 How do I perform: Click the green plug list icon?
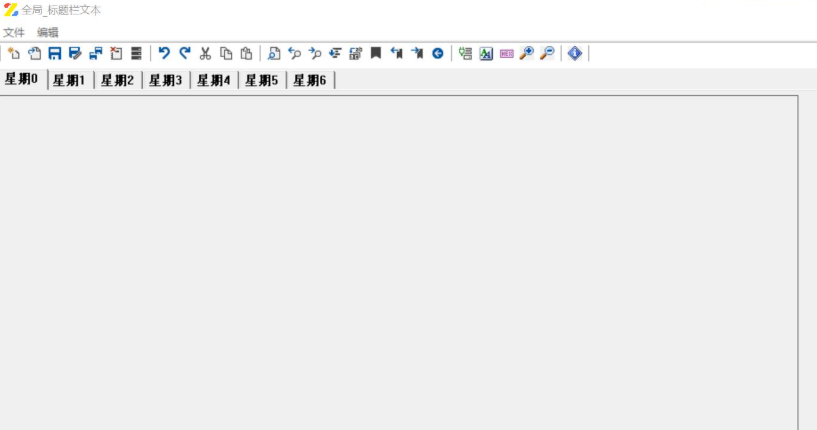465,53
